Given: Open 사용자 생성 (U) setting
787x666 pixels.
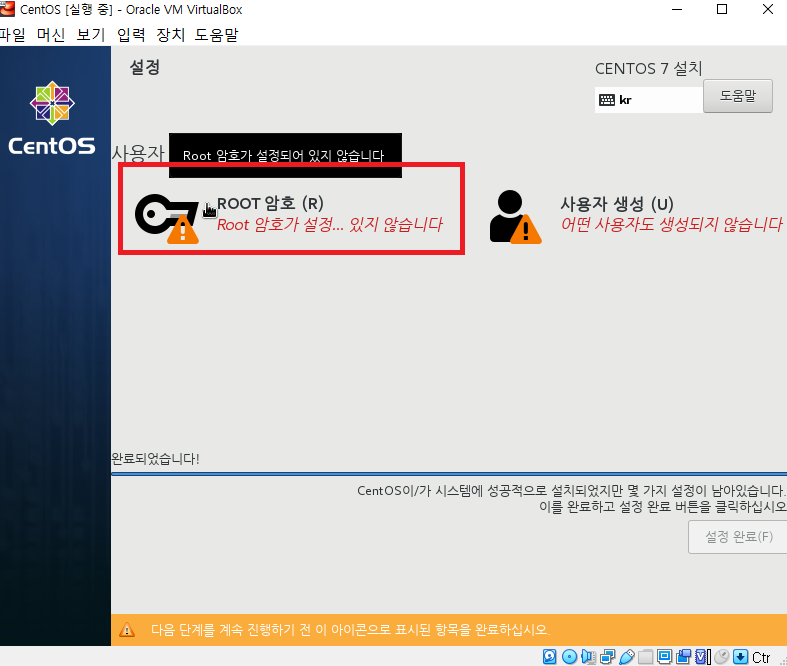Looking at the screenshot, I should (x=635, y=215).
